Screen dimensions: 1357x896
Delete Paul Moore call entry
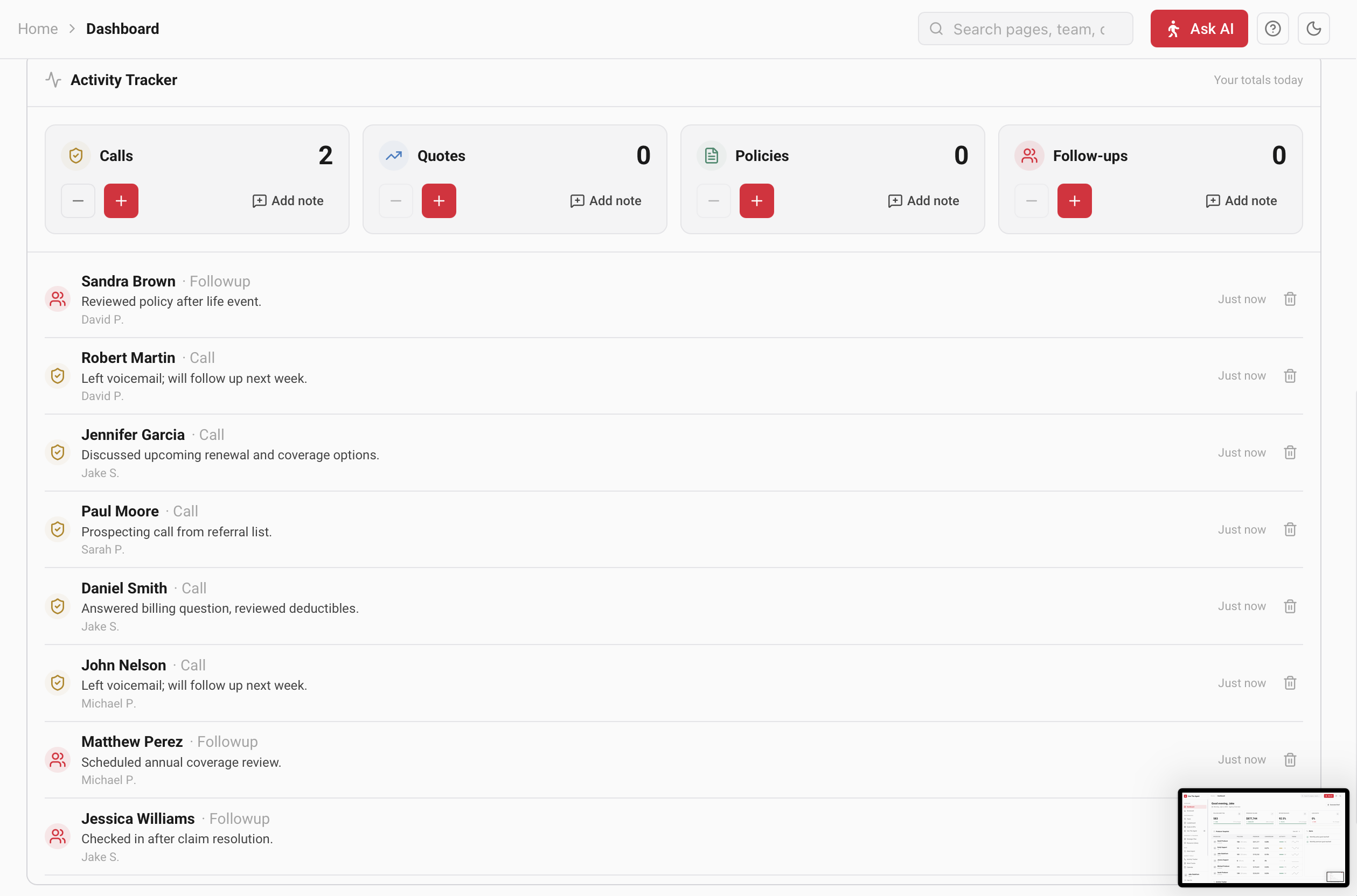[x=1290, y=530]
